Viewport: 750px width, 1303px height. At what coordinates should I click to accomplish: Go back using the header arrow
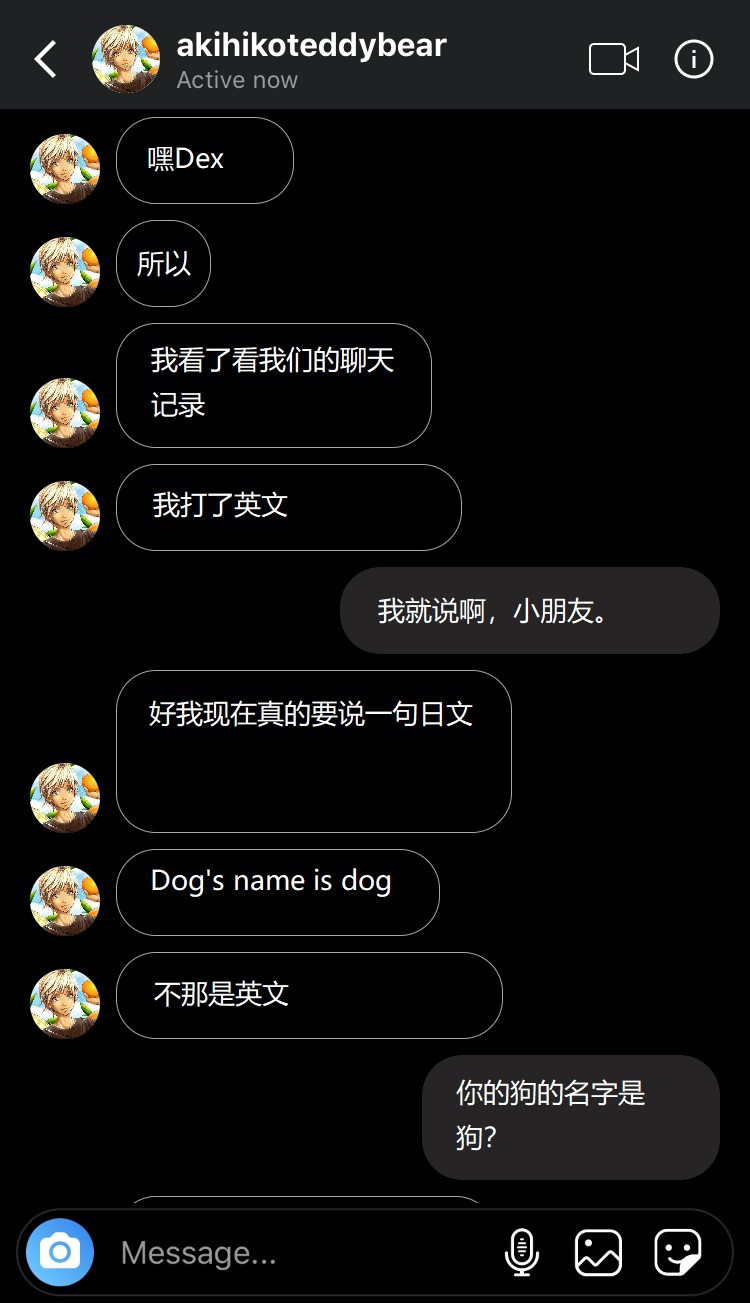pyautogui.click(x=45, y=60)
